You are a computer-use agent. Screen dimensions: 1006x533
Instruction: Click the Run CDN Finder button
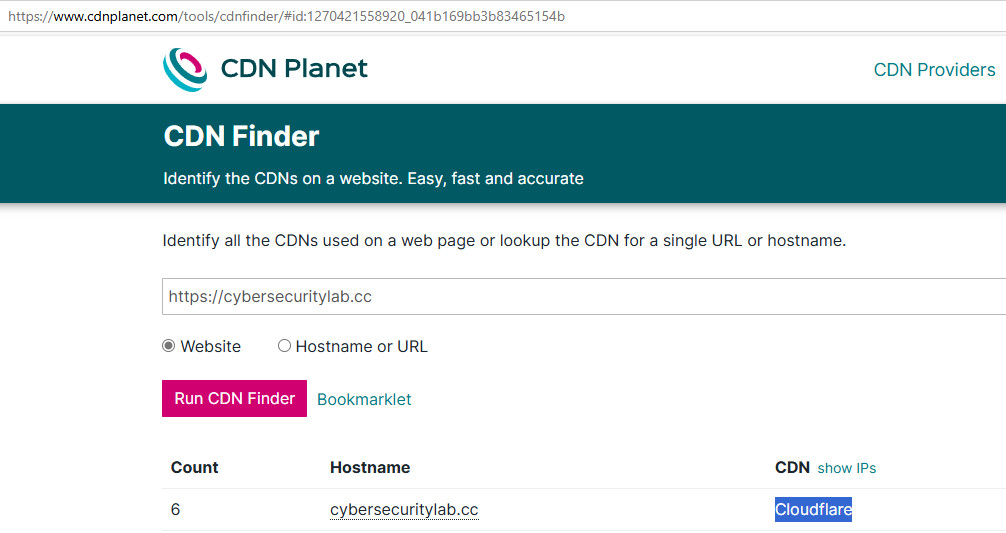pos(234,398)
